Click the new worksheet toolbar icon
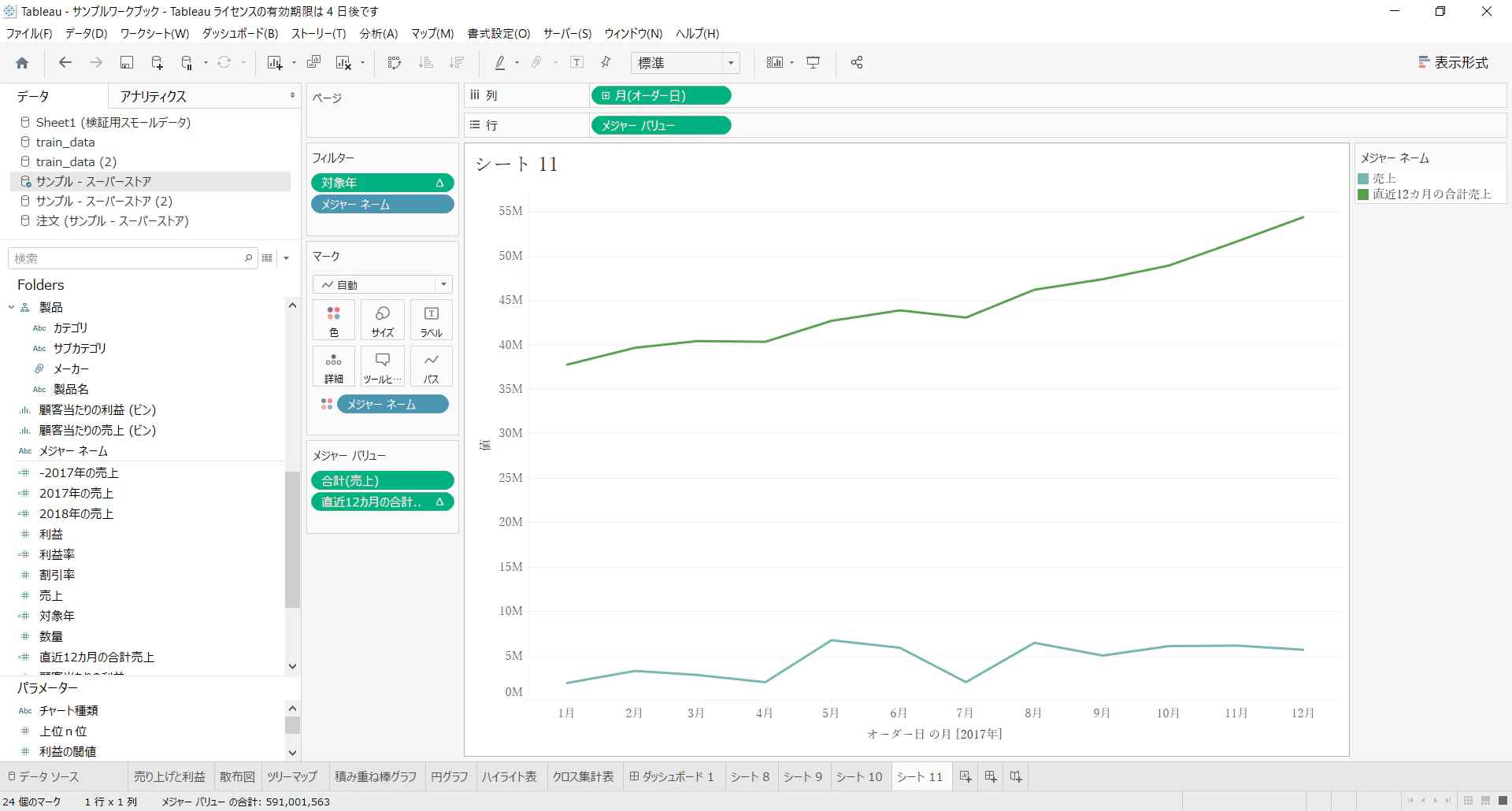This screenshot has height=811, width=1512. tap(274, 63)
